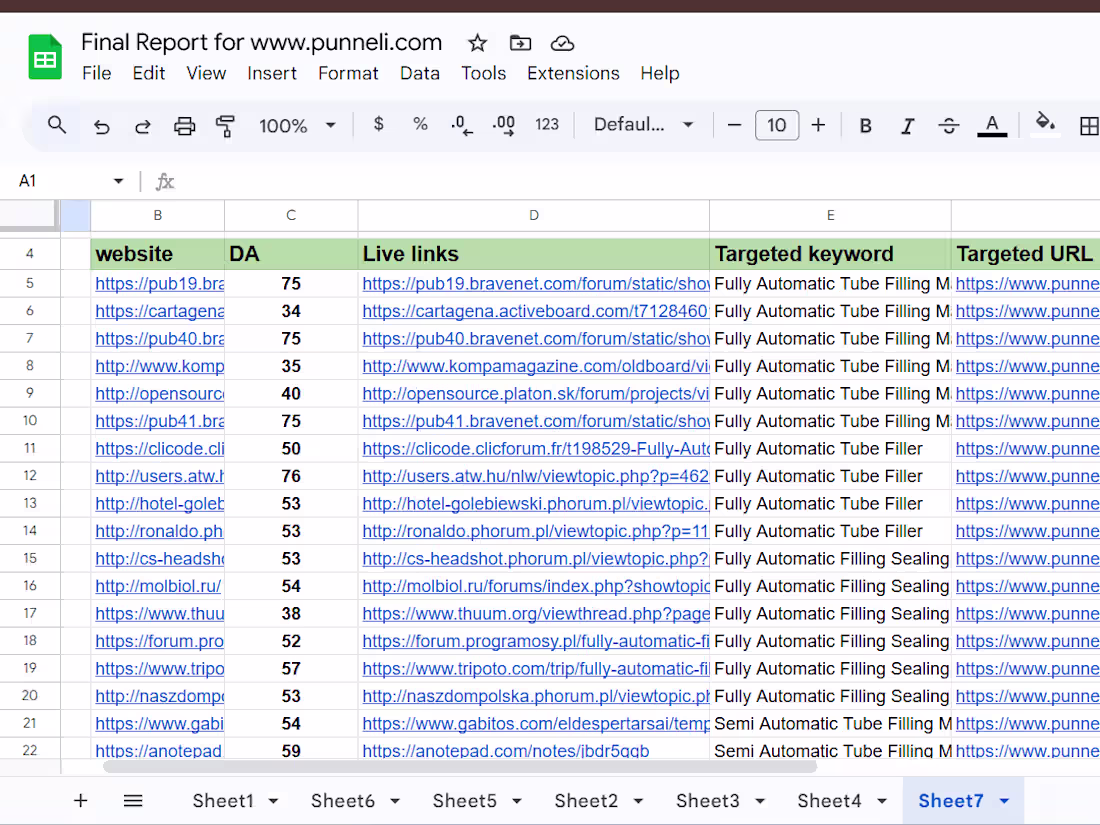Click the undo arrow icon
The height and width of the screenshot is (825, 1100).
(101, 126)
